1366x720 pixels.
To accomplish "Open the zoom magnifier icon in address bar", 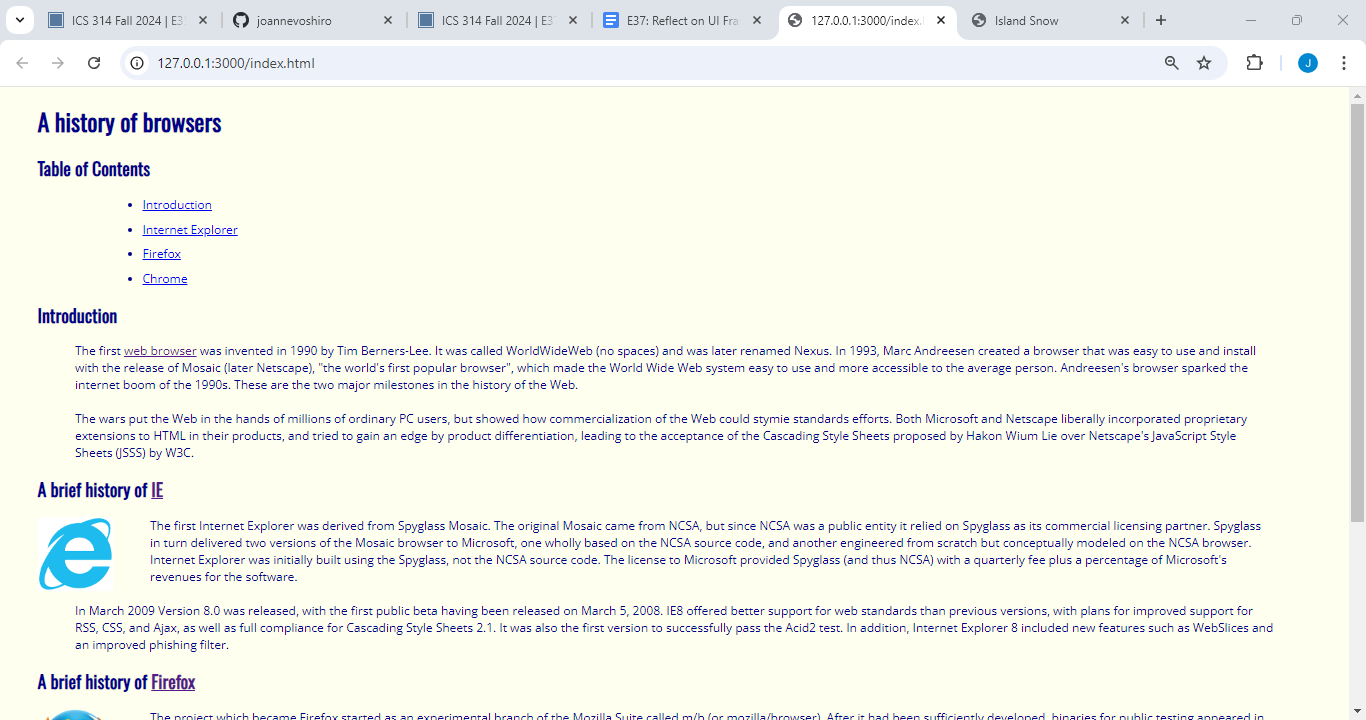I will tap(1172, 63).
